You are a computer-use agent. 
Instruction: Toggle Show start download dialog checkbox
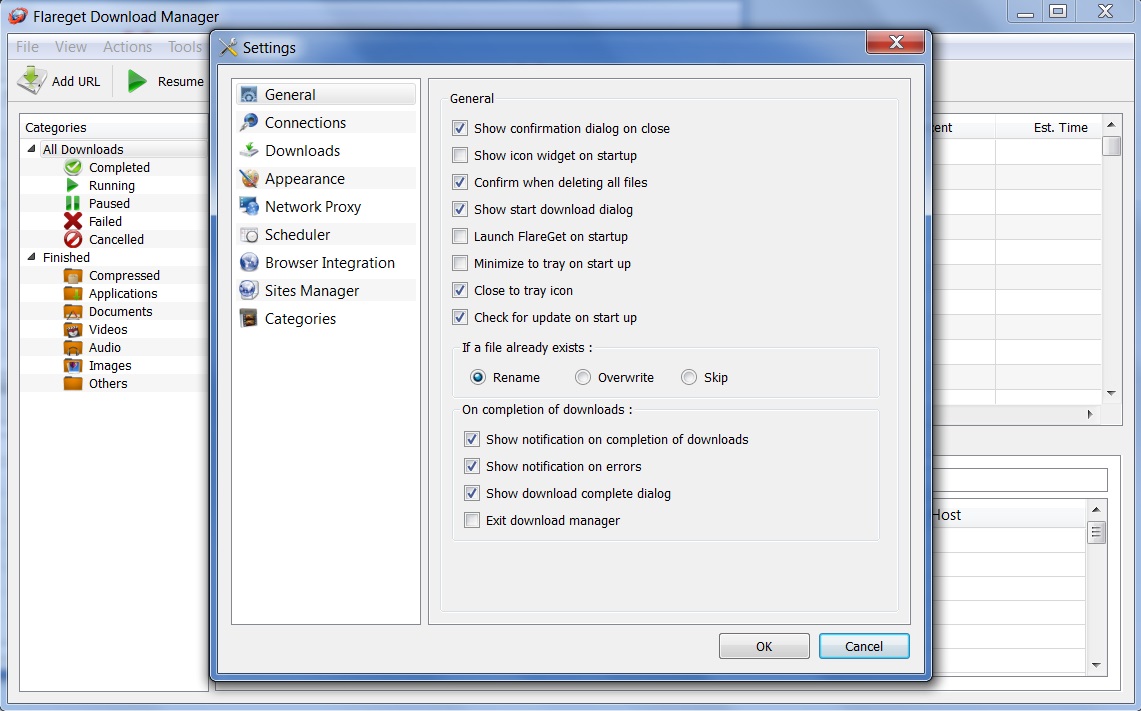point(460,209)
